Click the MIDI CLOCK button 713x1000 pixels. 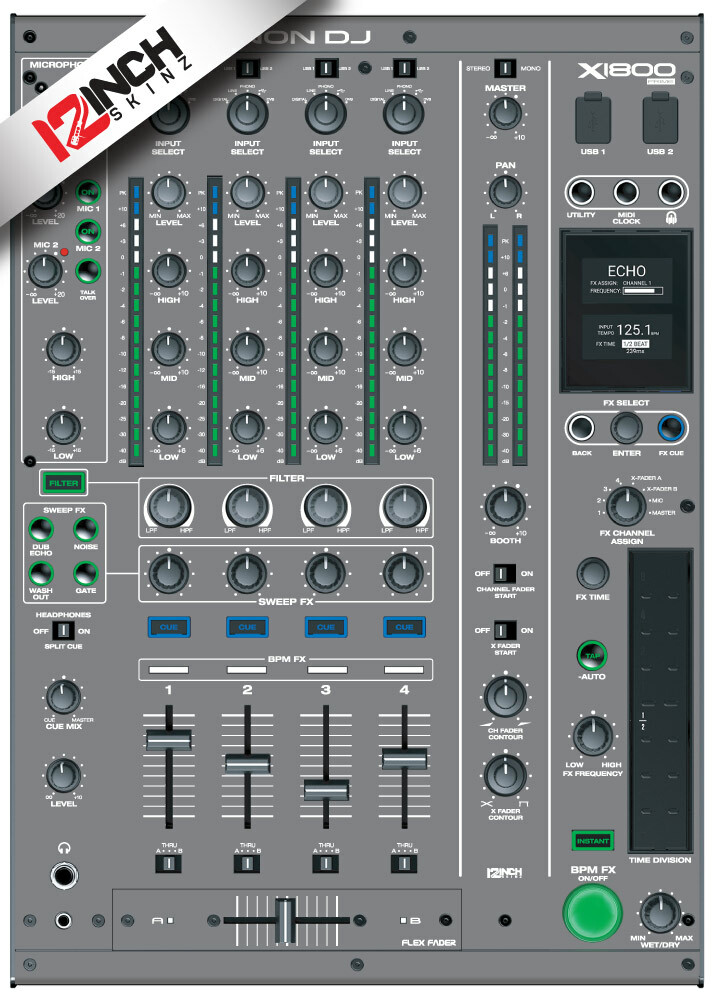point(626,192)
